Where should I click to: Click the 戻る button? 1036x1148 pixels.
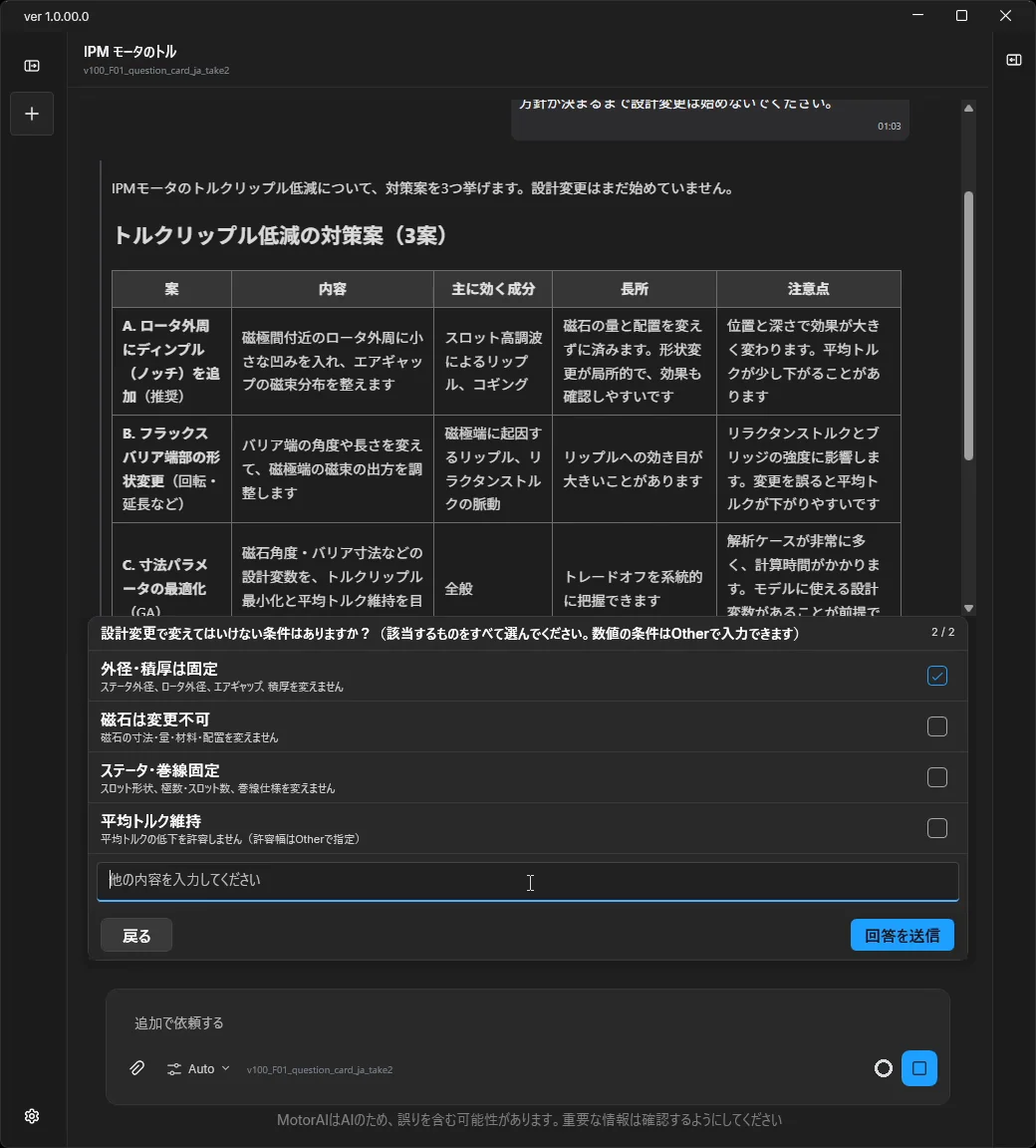click(136, 935)
